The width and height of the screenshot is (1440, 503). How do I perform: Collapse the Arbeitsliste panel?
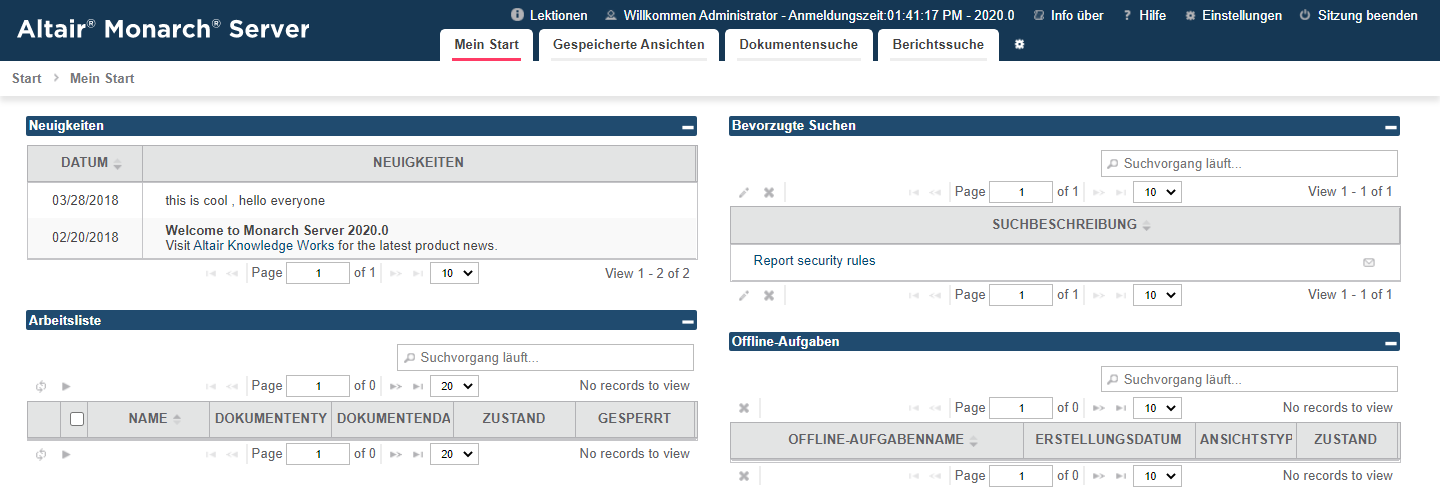click(687, 322)
